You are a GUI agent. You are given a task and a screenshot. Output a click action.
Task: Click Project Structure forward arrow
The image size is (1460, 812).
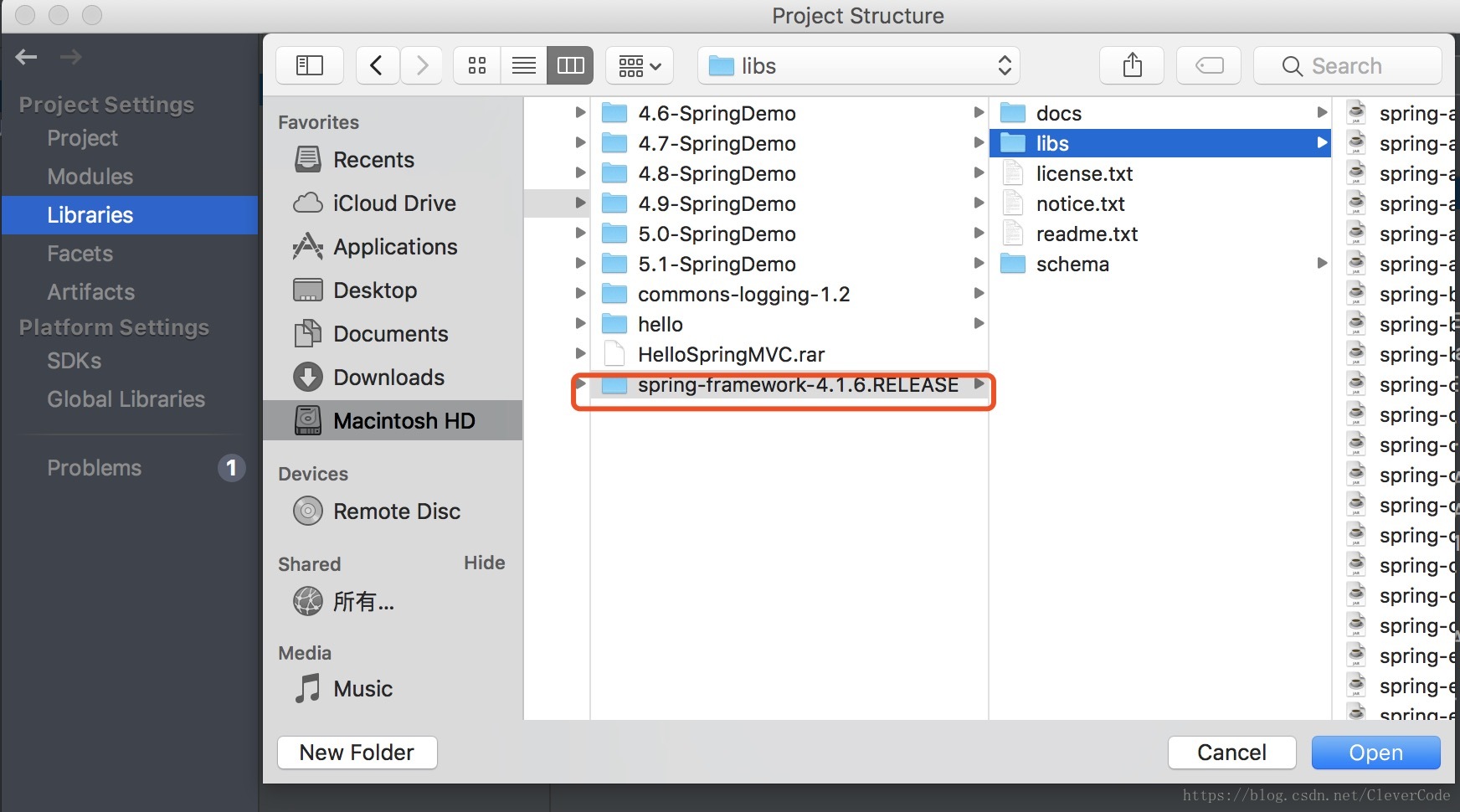[70, 57]
